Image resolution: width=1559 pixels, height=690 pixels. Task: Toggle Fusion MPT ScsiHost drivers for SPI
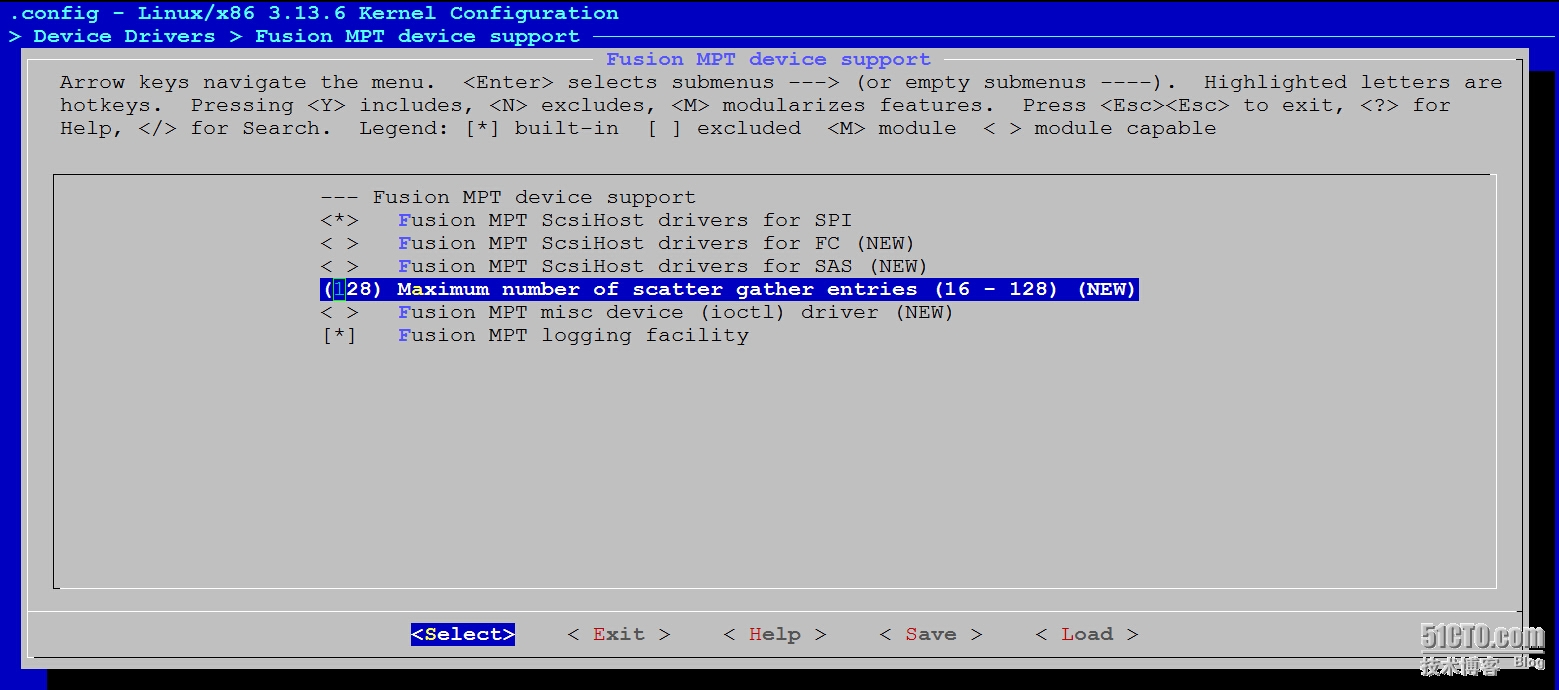(x=586, y=220)
